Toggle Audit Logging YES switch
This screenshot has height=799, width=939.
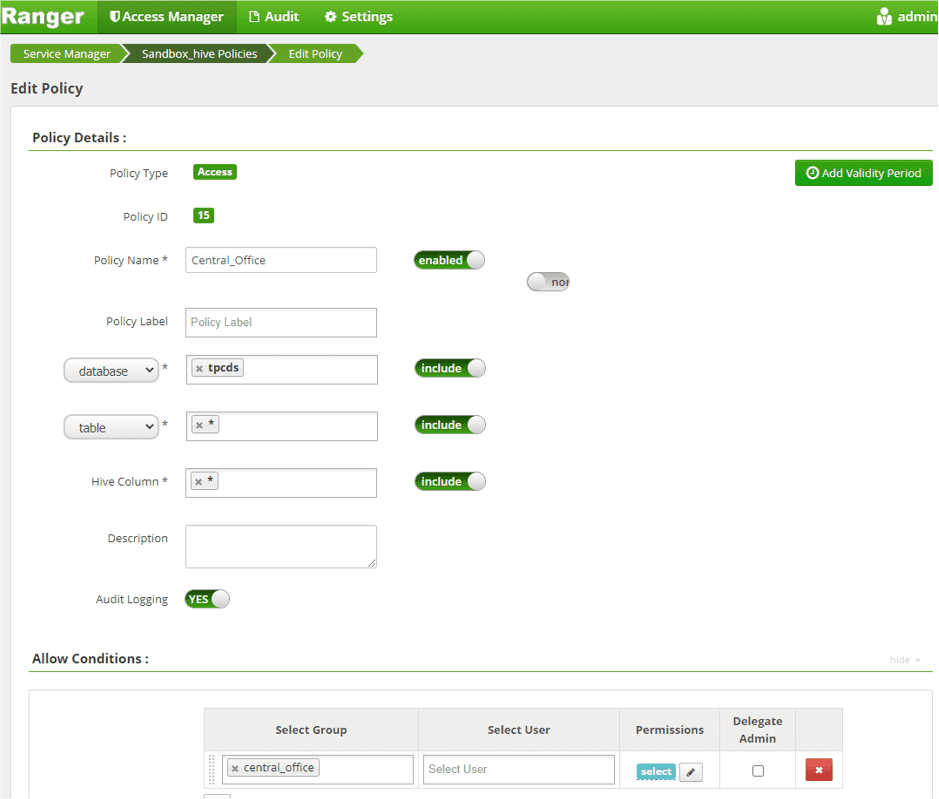coord(207,599)
